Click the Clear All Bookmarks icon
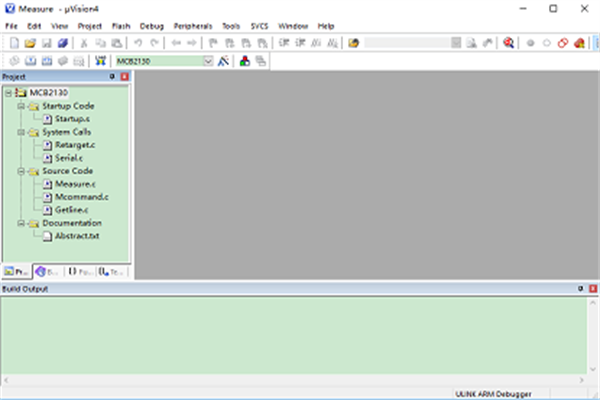The width and height of the screenshot is (600, 400). click(262, 43)
